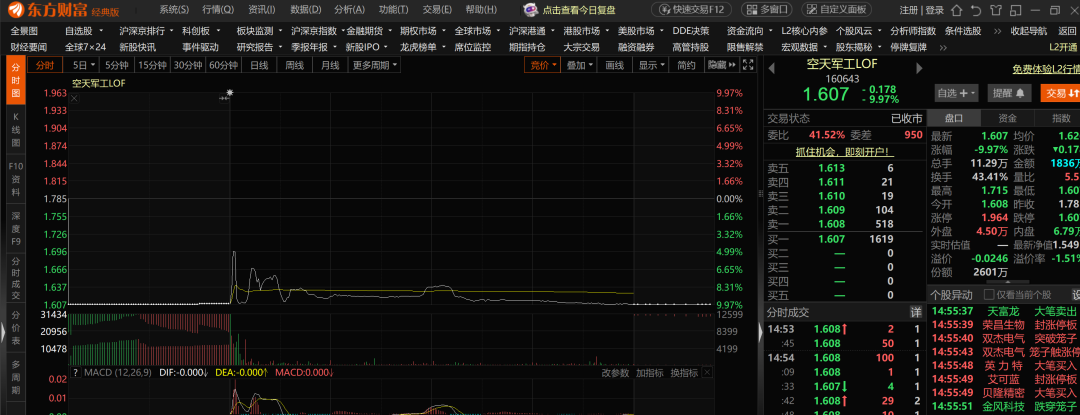Image resolution: width=1080 pixels, height=415 pixels.
Task: Open the 数据(D) menu
Action: (x=306, y=10)
